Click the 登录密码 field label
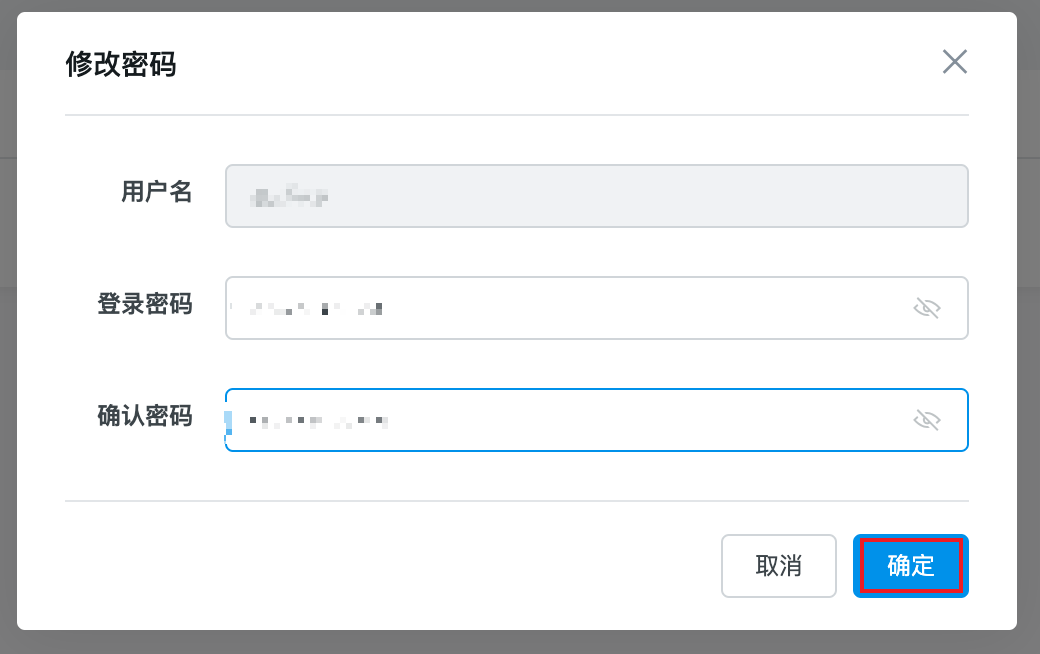 (144, 304)
